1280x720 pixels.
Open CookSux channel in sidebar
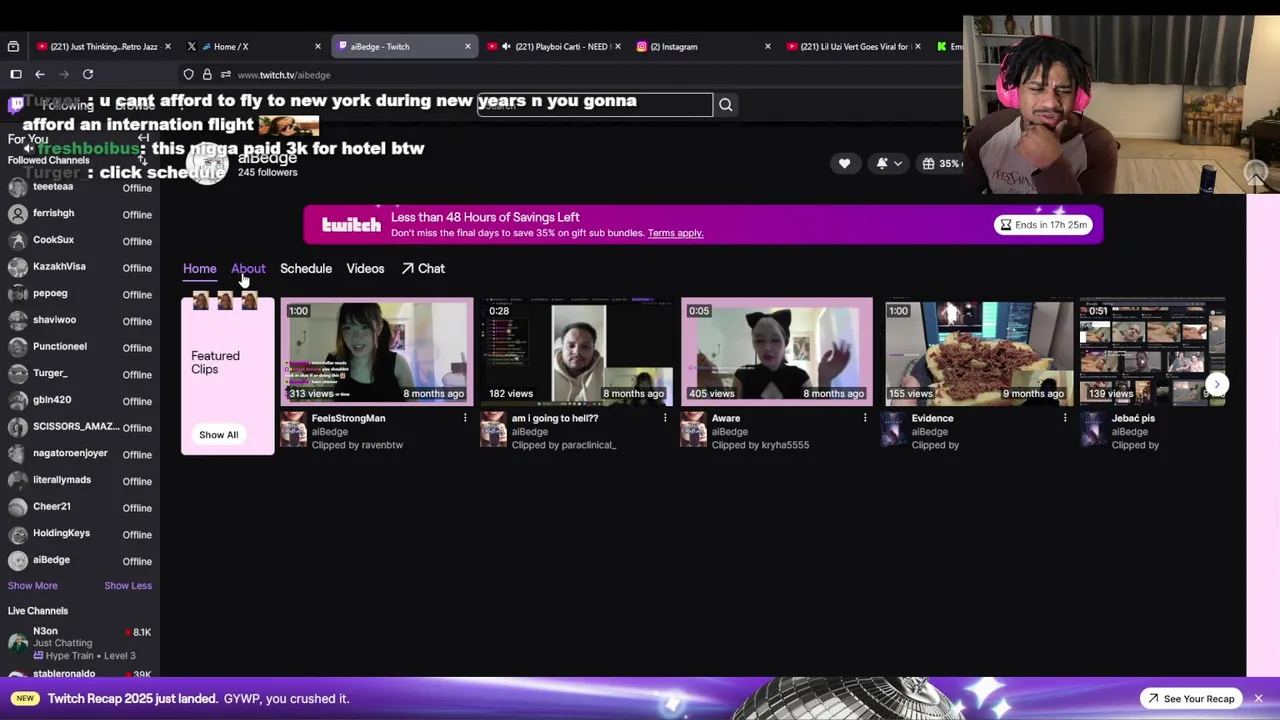pyautogui.click(x=80, y=240)
